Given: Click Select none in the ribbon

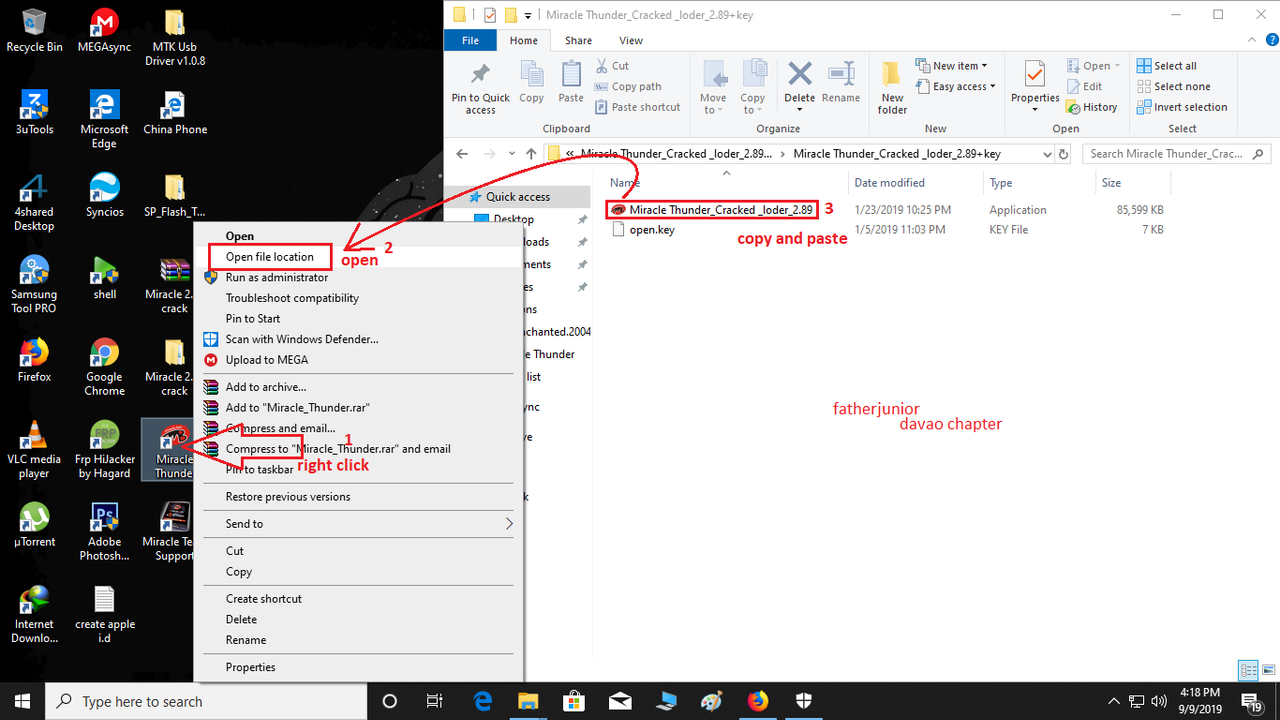Looking at the screenshot, I should click(x=1174, y=87).
